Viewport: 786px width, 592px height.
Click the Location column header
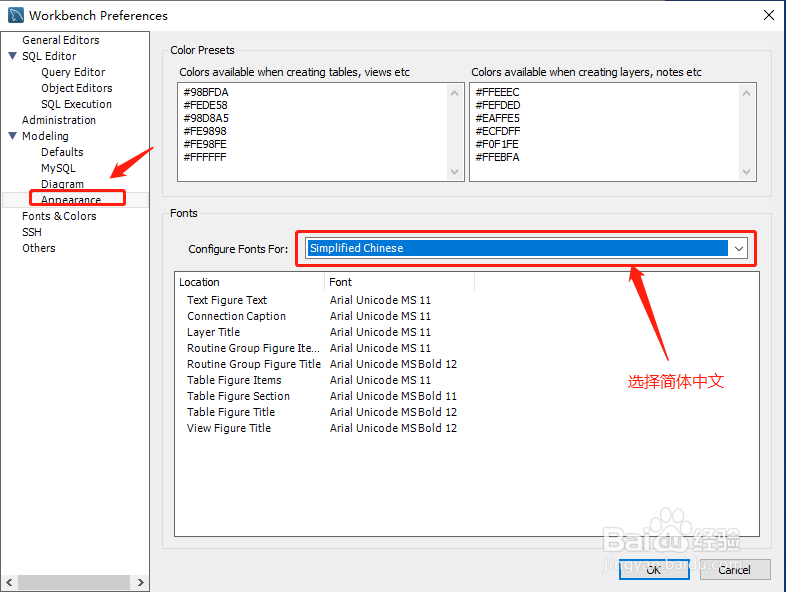point(250,282)
